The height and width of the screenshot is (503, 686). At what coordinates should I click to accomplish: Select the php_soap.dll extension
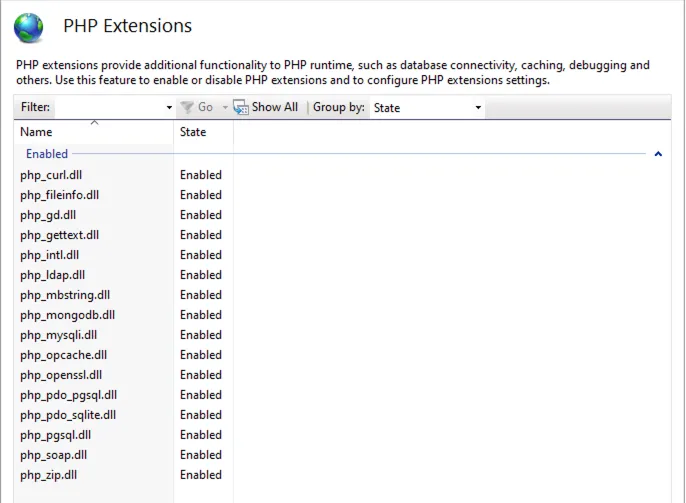click(x=53, y=455)
